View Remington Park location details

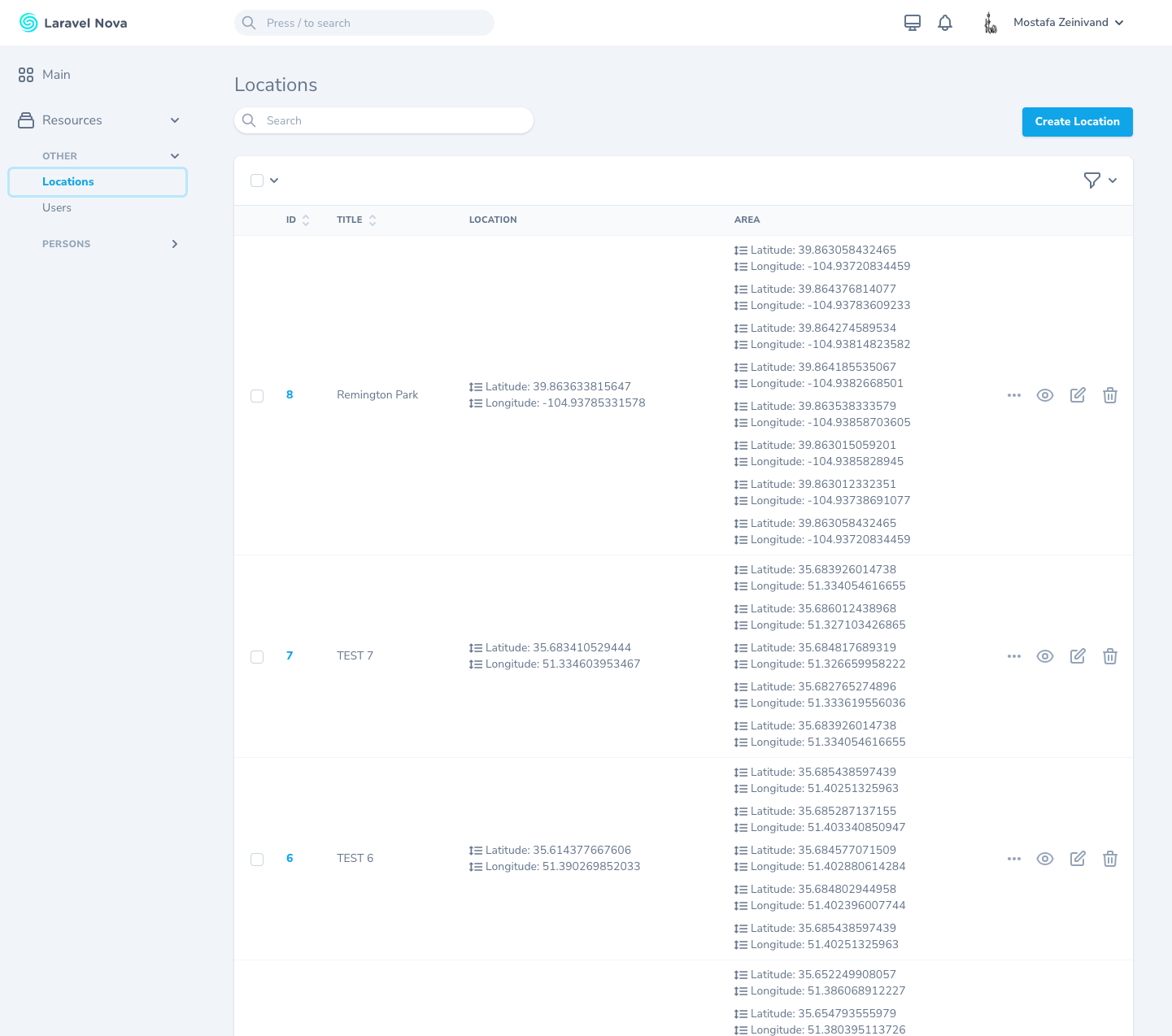(1044, 395)
